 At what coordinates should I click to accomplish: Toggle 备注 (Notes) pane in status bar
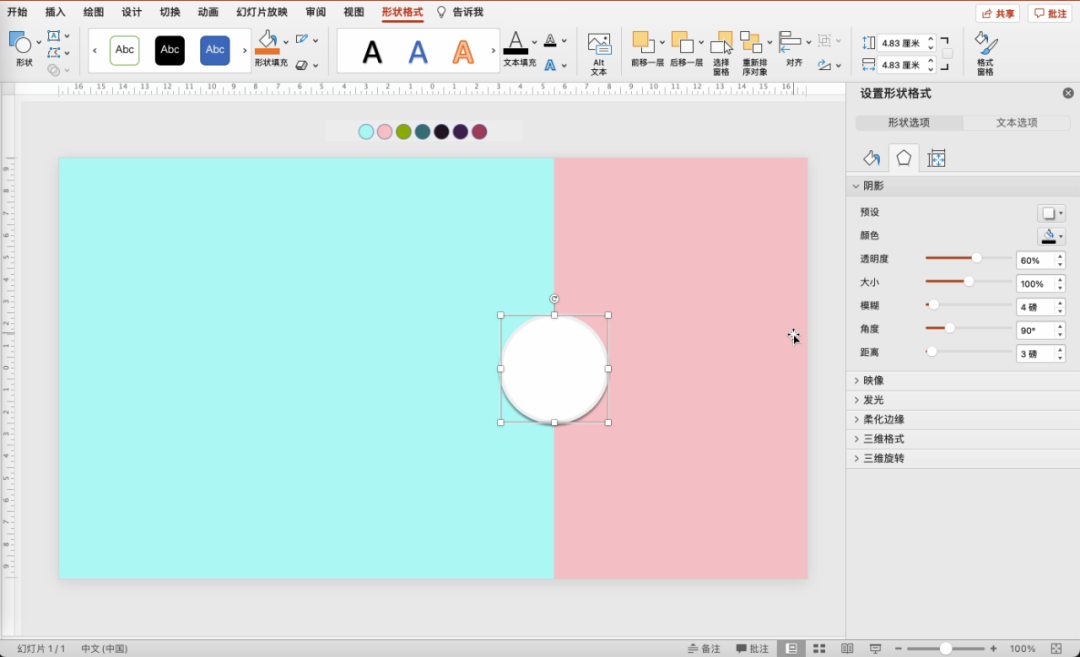704,649
